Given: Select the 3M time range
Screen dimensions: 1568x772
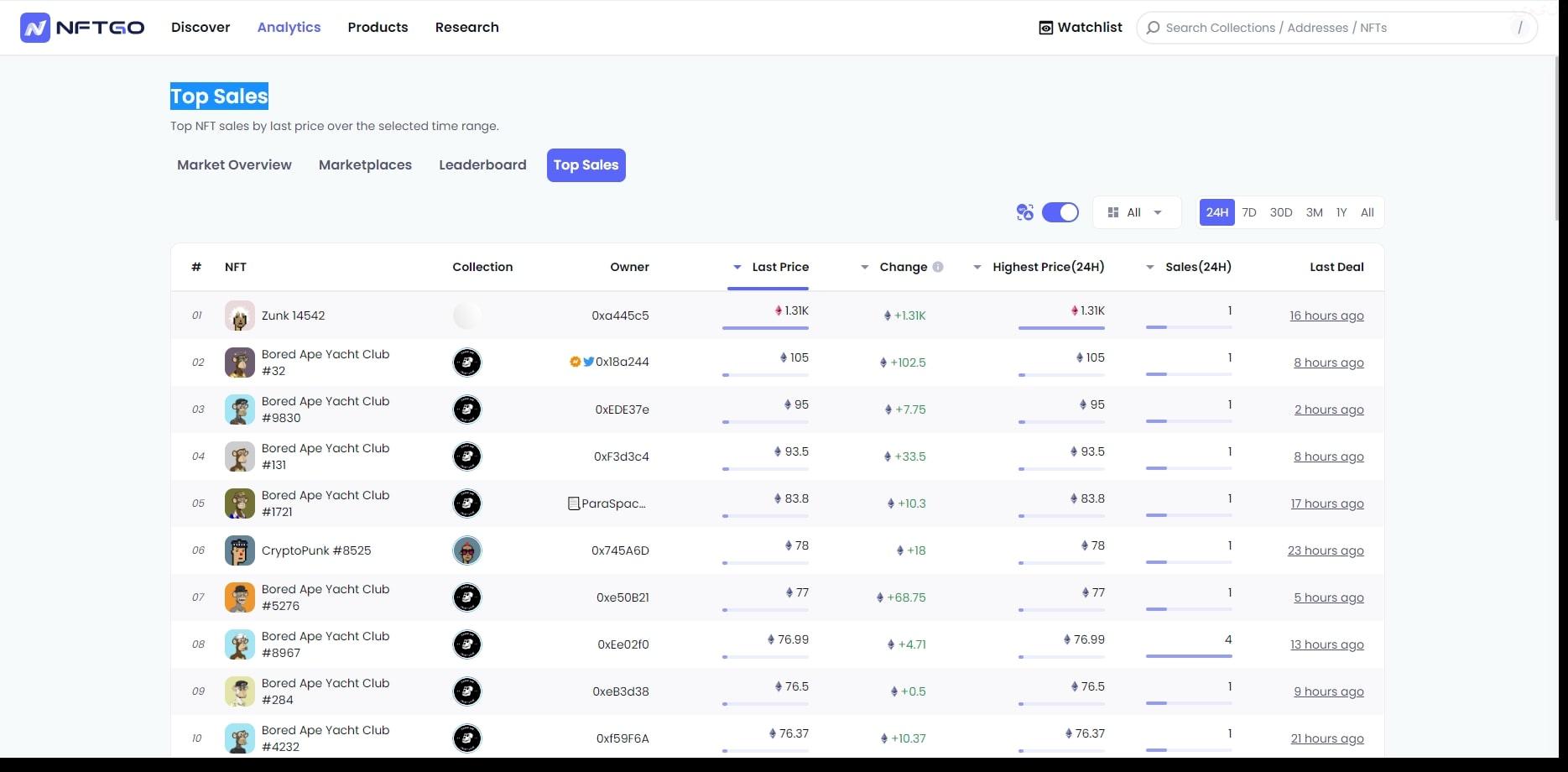Looking at the screenshot, I should 1314,212.
